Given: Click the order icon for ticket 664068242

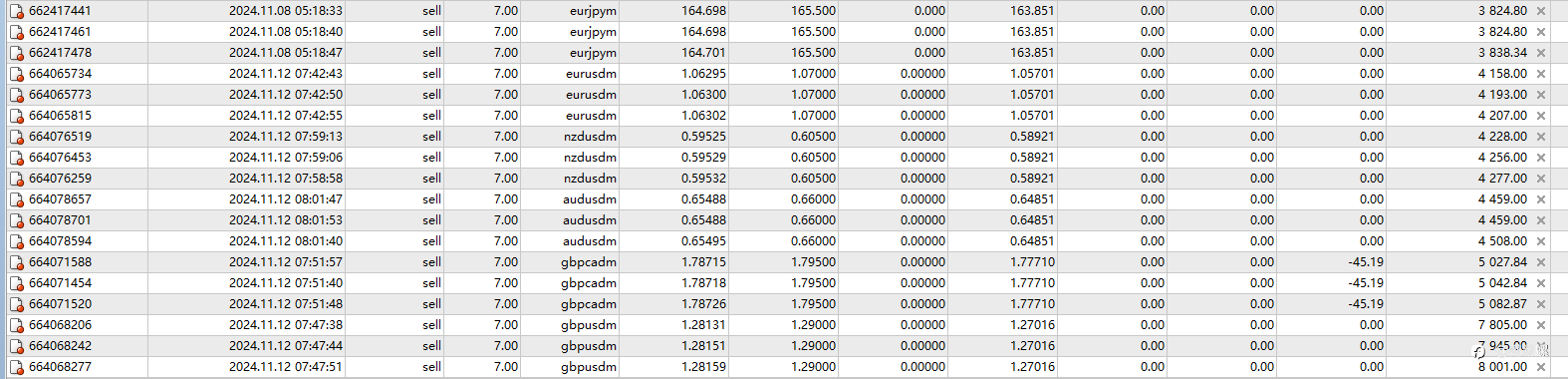Looking at the screenshot, I should coord(16,346).
